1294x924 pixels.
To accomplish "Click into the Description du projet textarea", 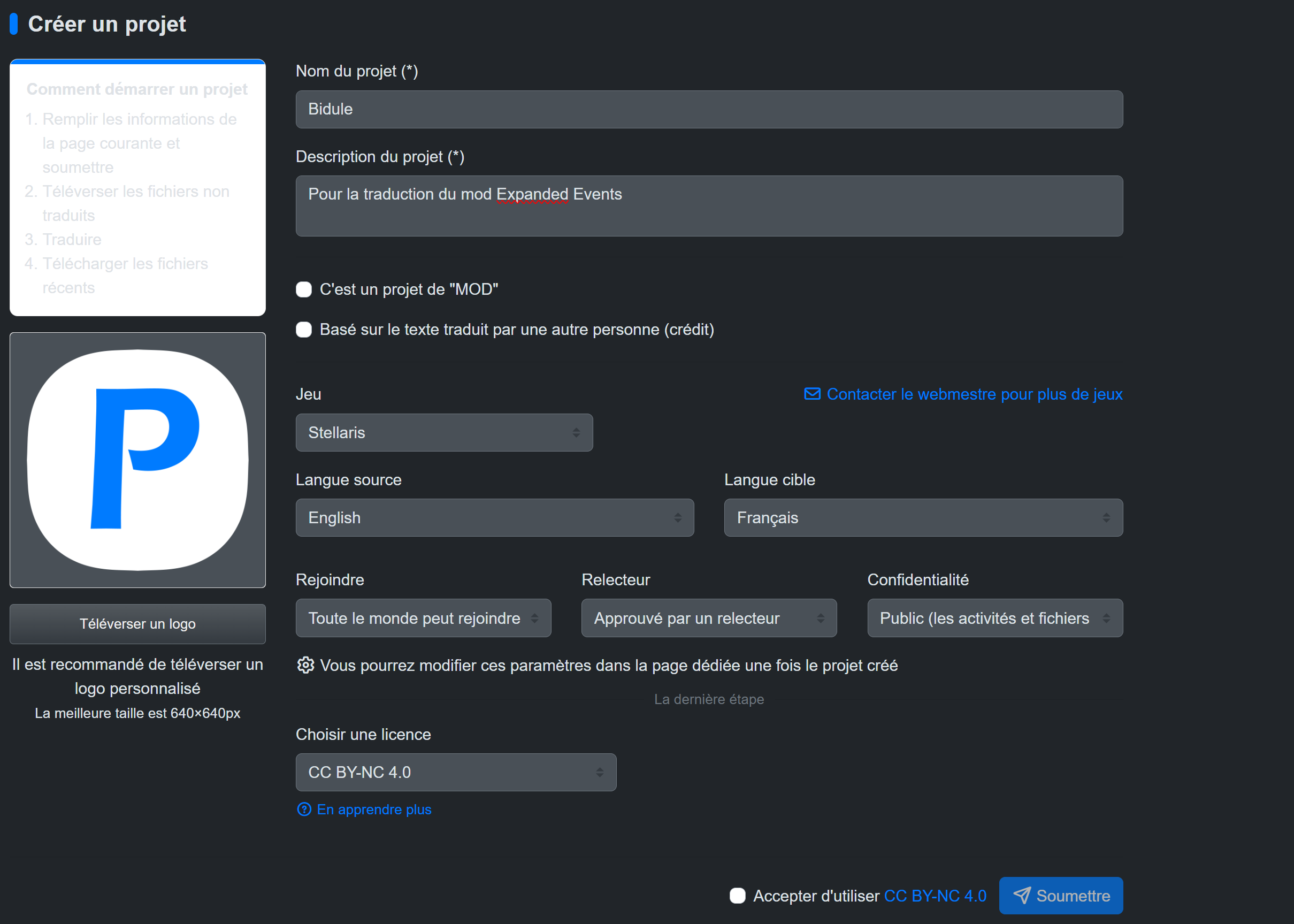I will pos(709,206).
